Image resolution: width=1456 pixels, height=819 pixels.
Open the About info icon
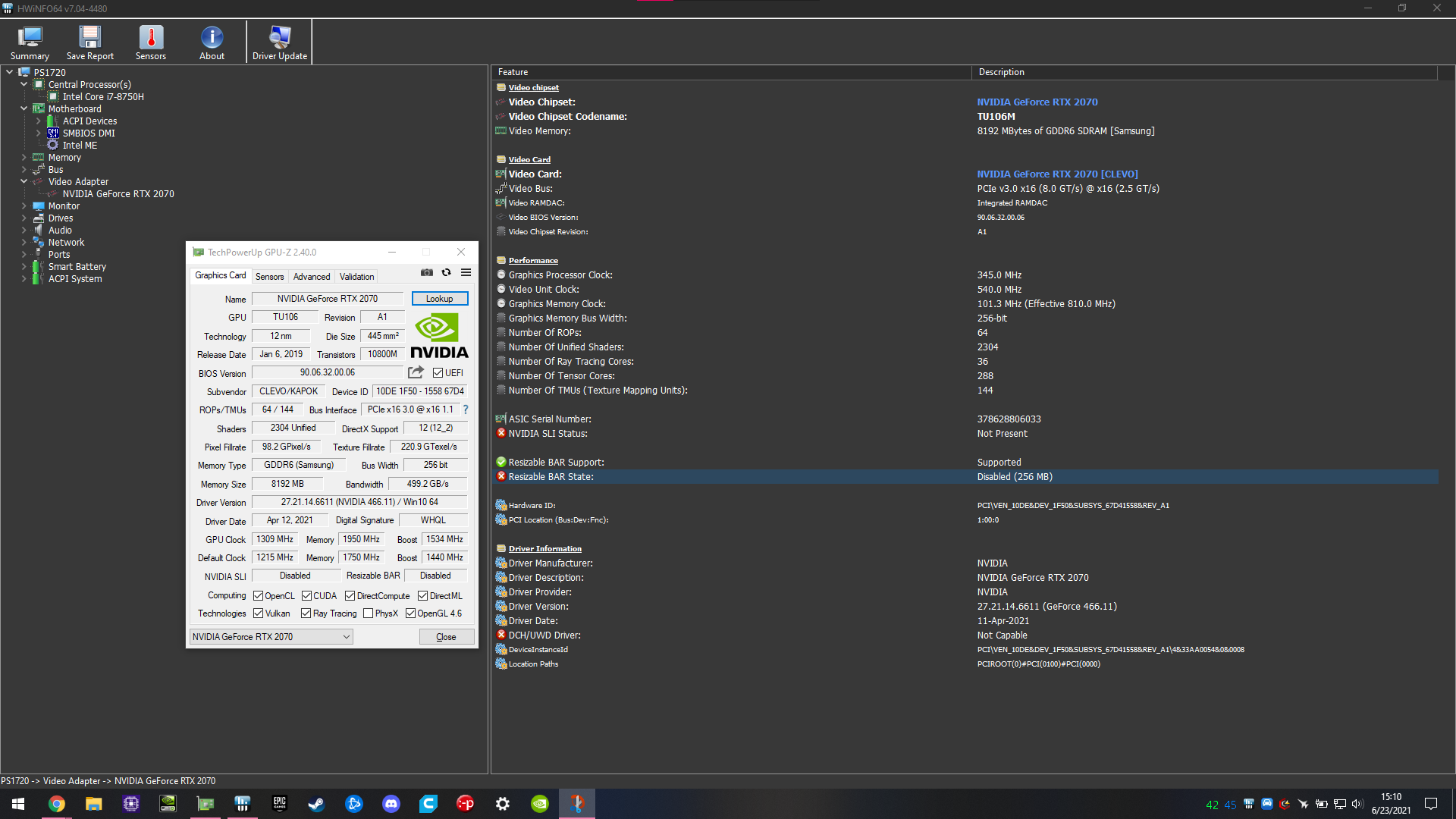pos(212,42)
